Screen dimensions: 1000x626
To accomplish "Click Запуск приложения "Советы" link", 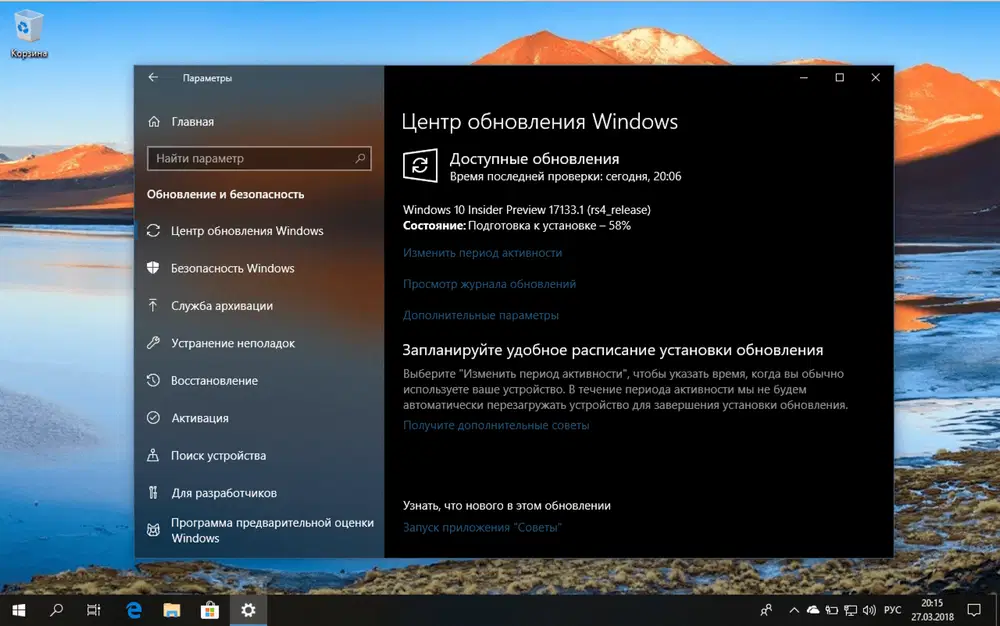I will pyautogui.click(x=482, y=527).
